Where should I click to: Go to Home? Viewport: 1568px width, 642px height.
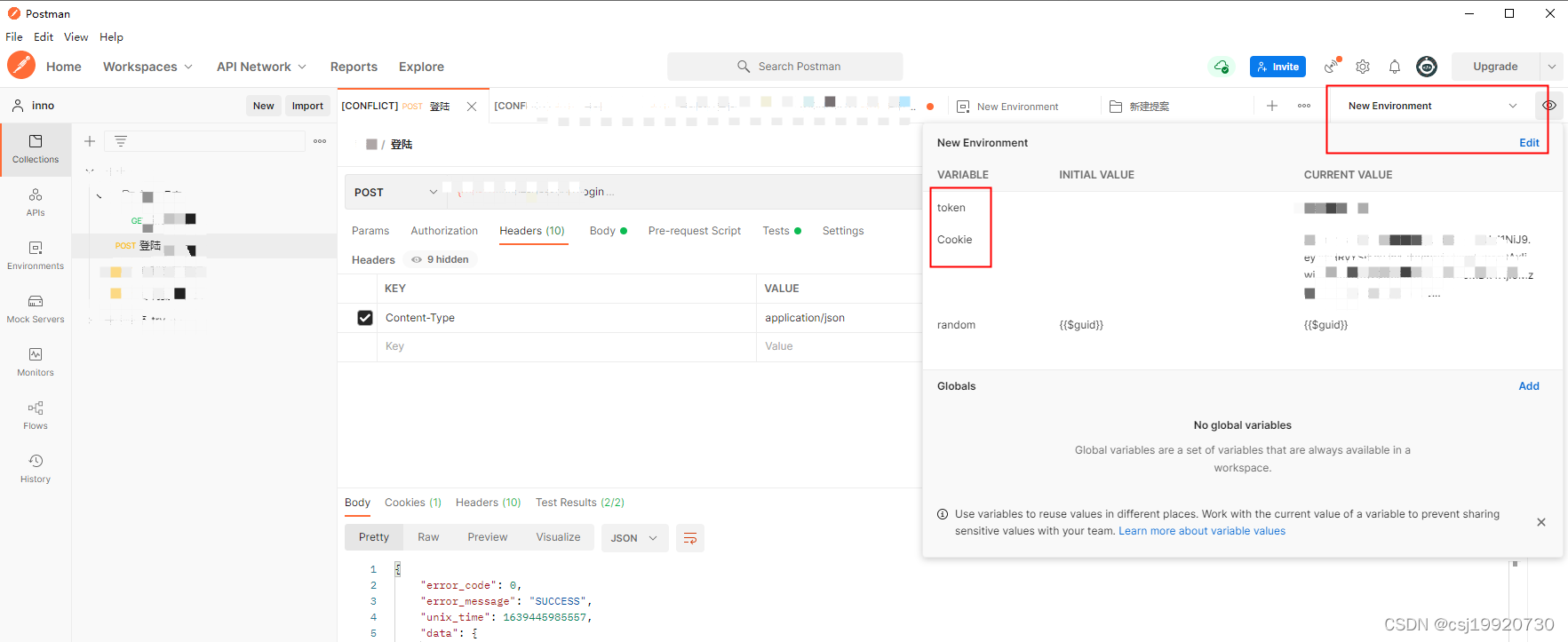pyautogui.click(x=64, y=67)
